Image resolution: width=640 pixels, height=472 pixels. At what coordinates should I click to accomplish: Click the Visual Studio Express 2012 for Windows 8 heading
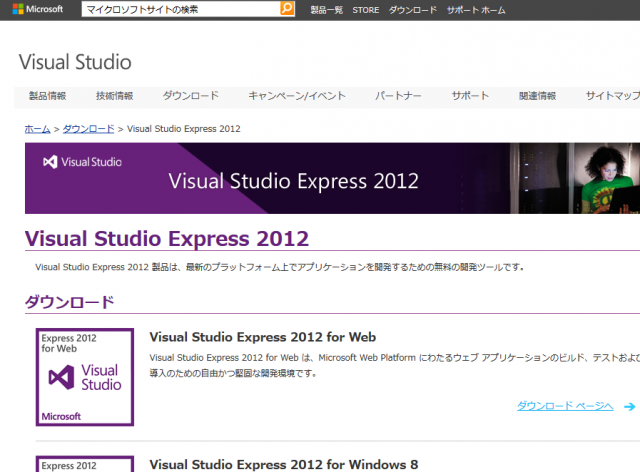284,465
